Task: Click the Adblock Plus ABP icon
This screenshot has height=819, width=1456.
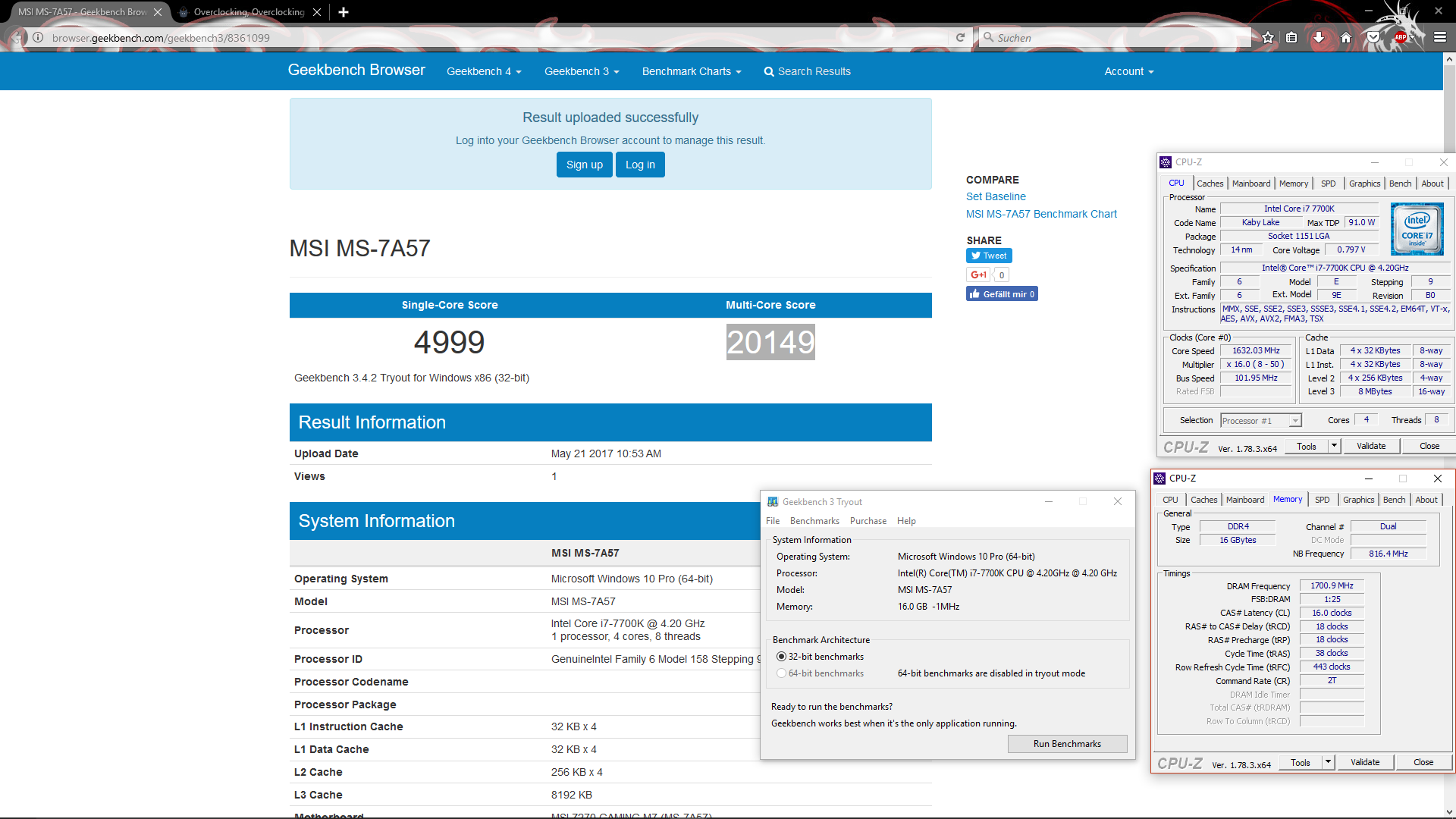Action: (1400, 37)
